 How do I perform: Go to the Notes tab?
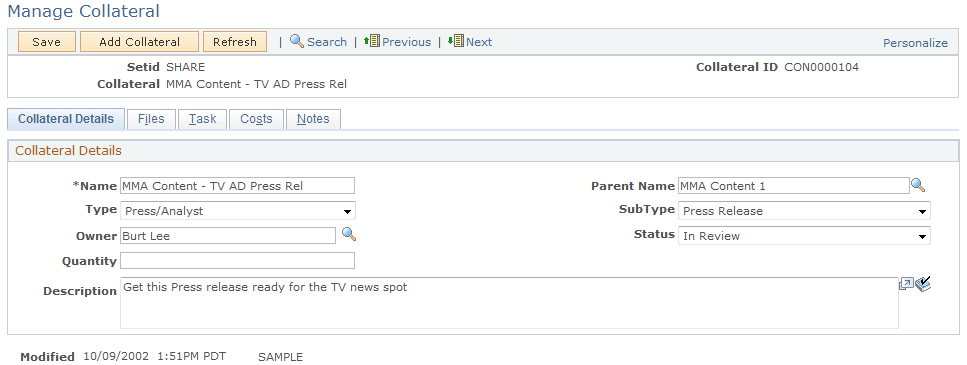313,119
